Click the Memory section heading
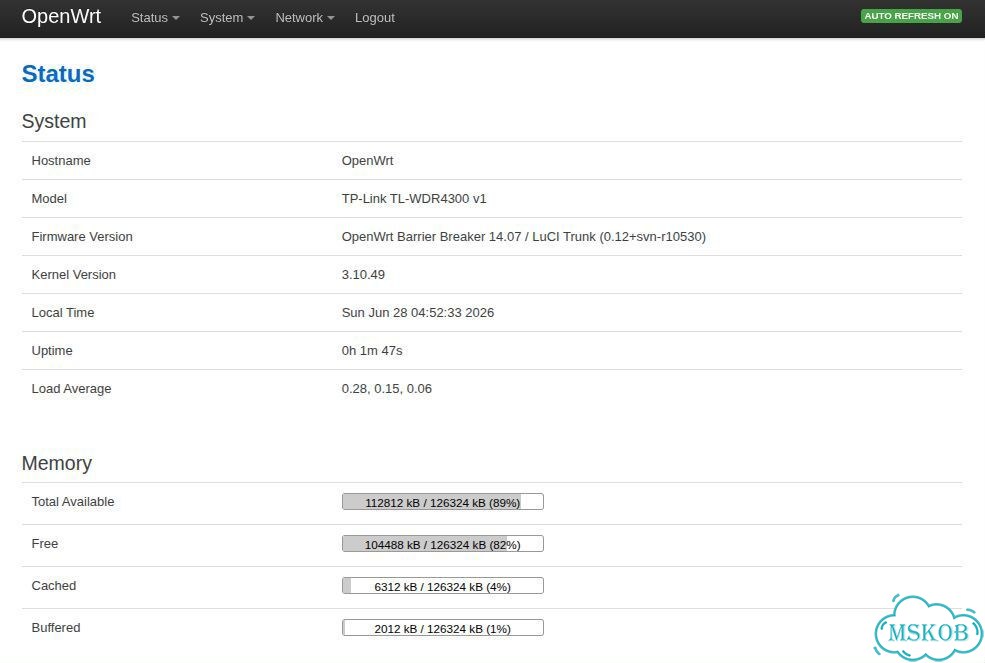This screenshot has height=663, width=985. [x=57, y=463]
